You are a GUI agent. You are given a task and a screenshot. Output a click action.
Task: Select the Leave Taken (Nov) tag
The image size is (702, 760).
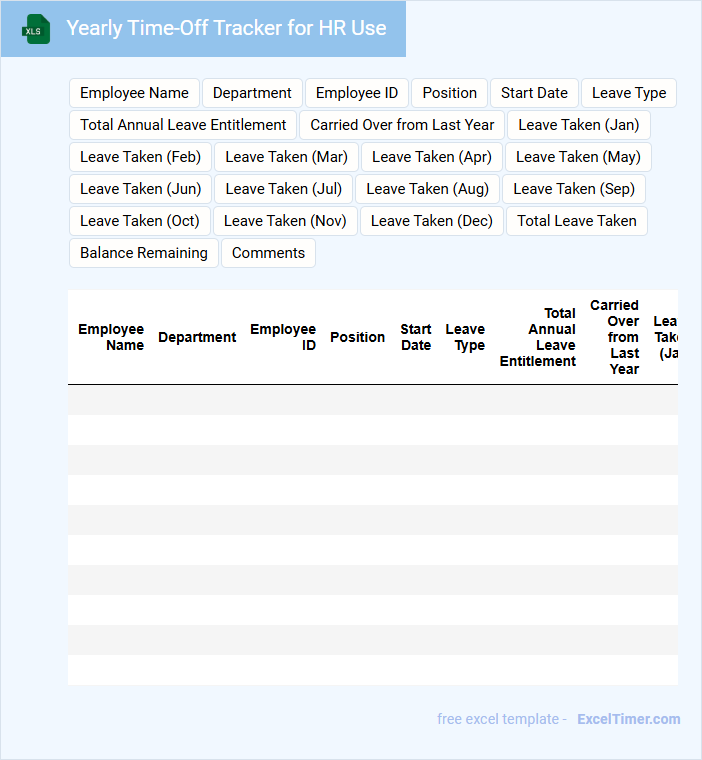point(285,221)
